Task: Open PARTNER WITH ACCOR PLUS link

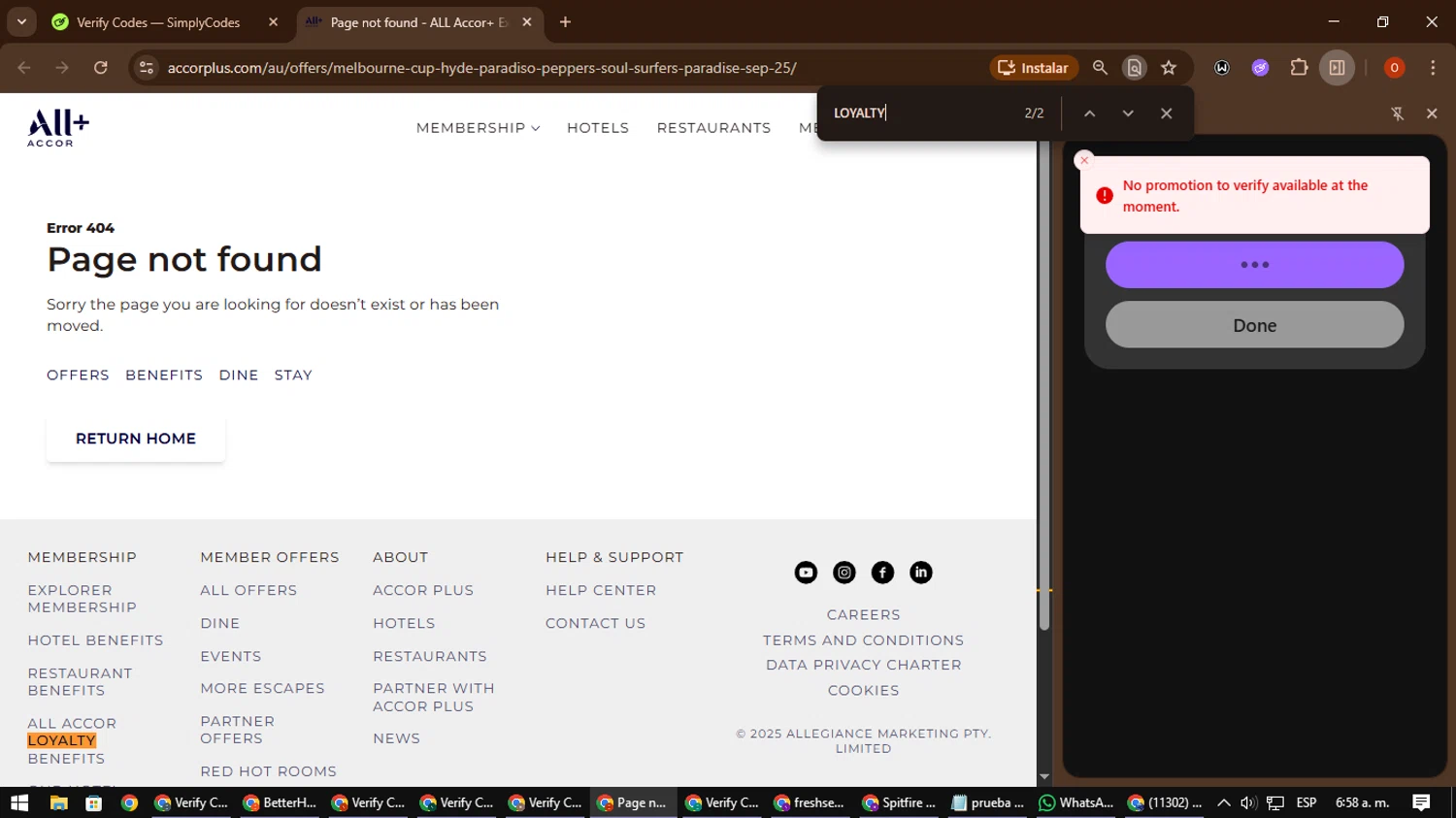Action: pyautogui.click(x=434, y=697)
